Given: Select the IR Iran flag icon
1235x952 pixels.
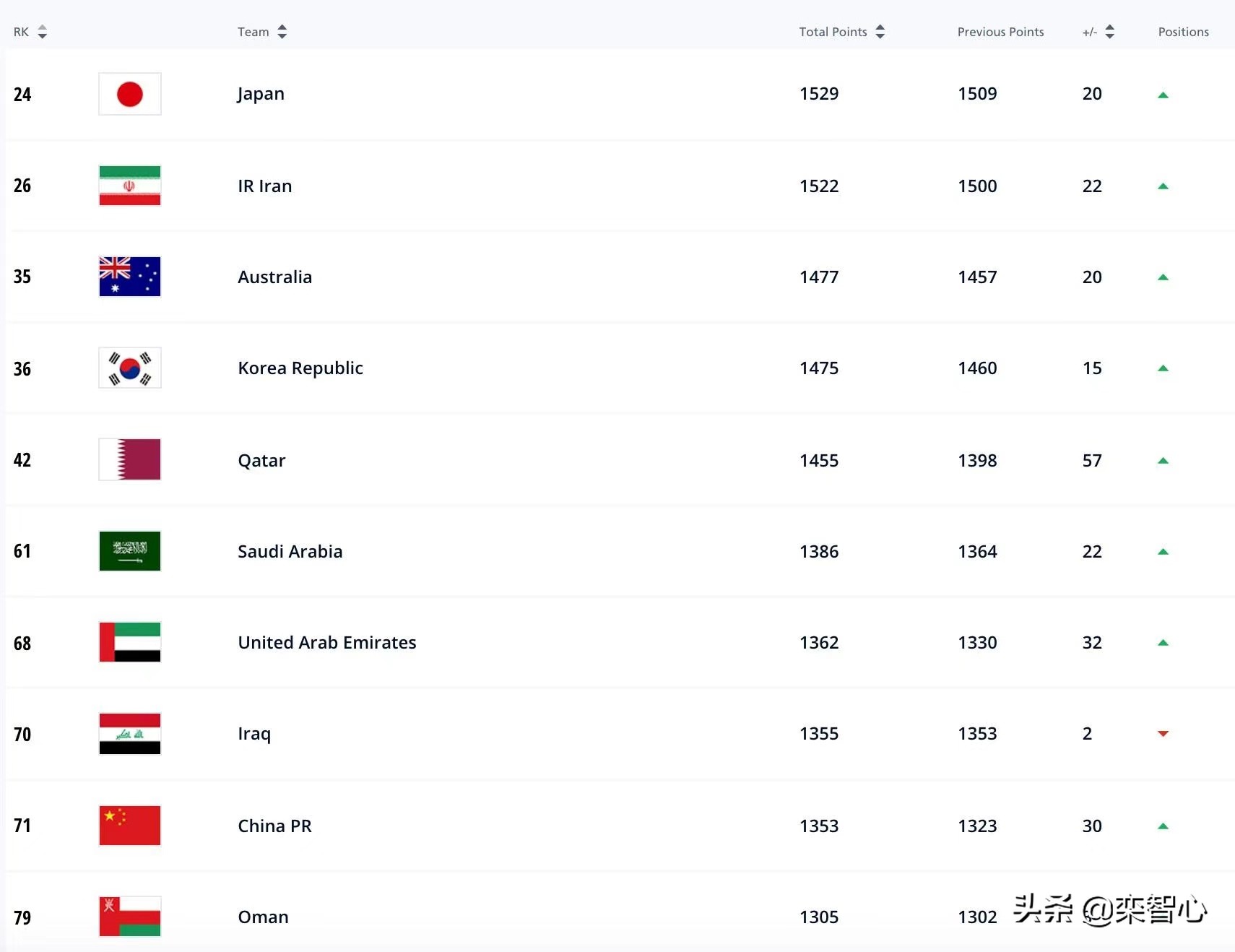Looking at the screenshot, I should 129,186.
